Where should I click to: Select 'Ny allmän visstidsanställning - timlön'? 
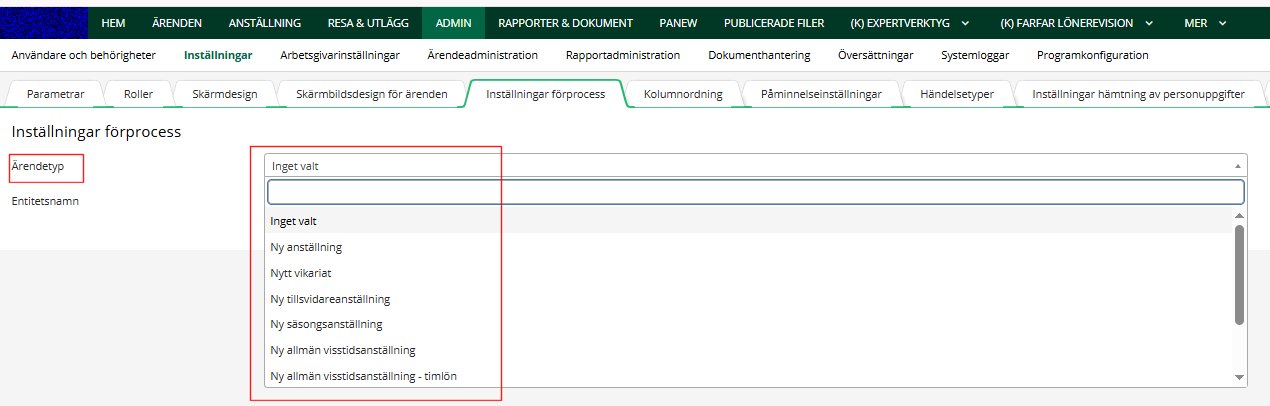(364, 376)
